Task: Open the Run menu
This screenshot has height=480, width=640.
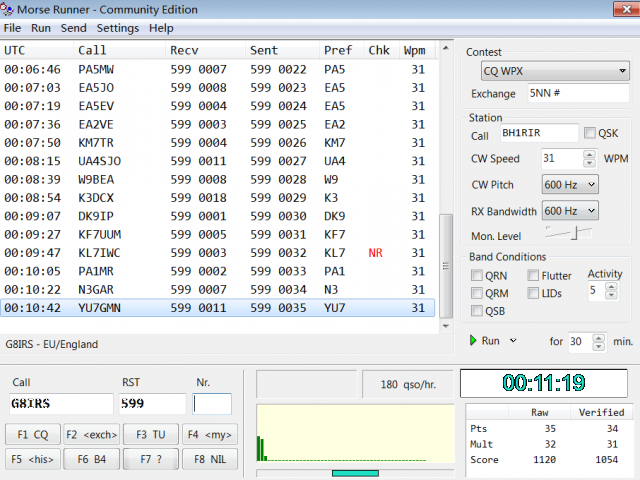Action: (x=41, y=28)
